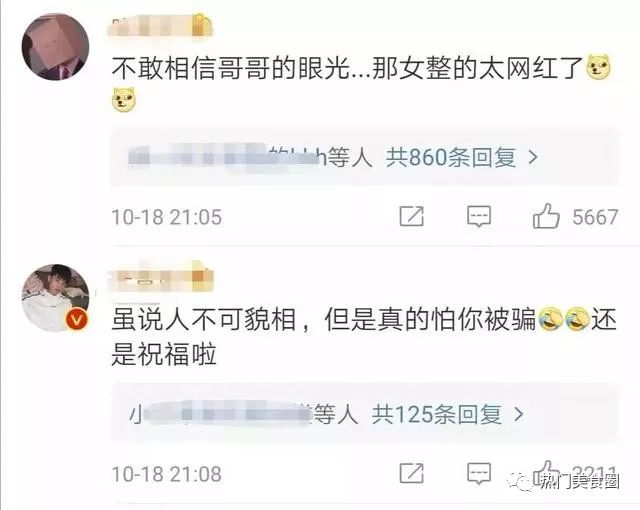Like the comment posted at 21:08

(546, 471)
